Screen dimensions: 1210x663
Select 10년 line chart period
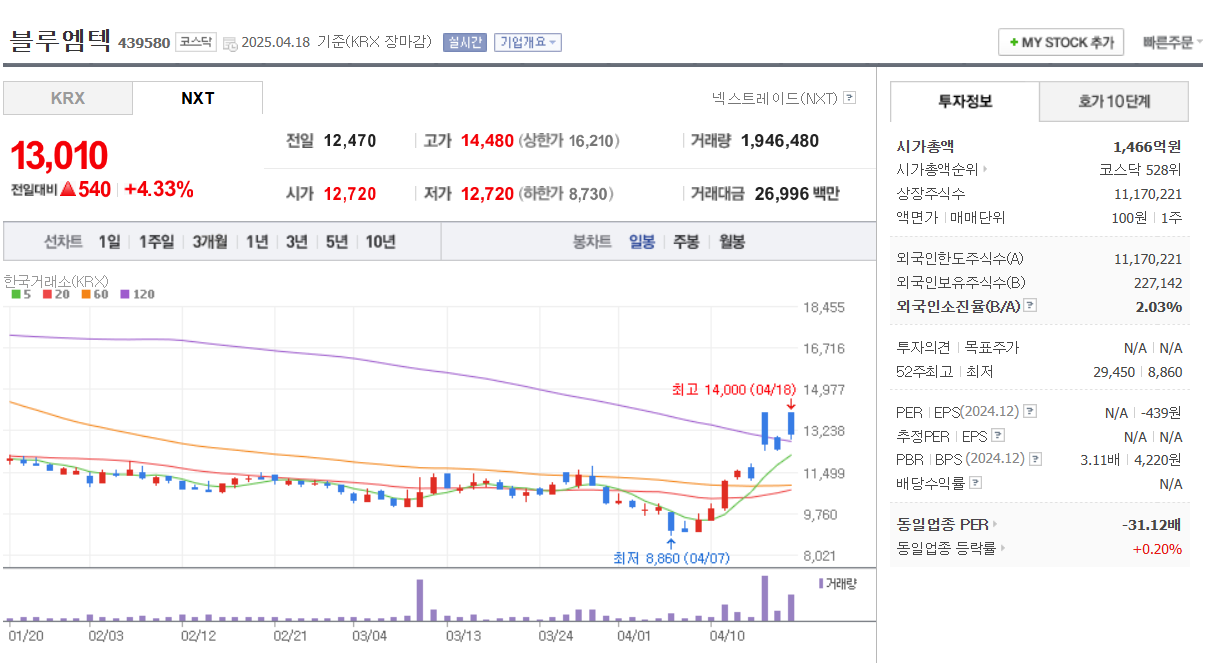click(x=381, y=242)
